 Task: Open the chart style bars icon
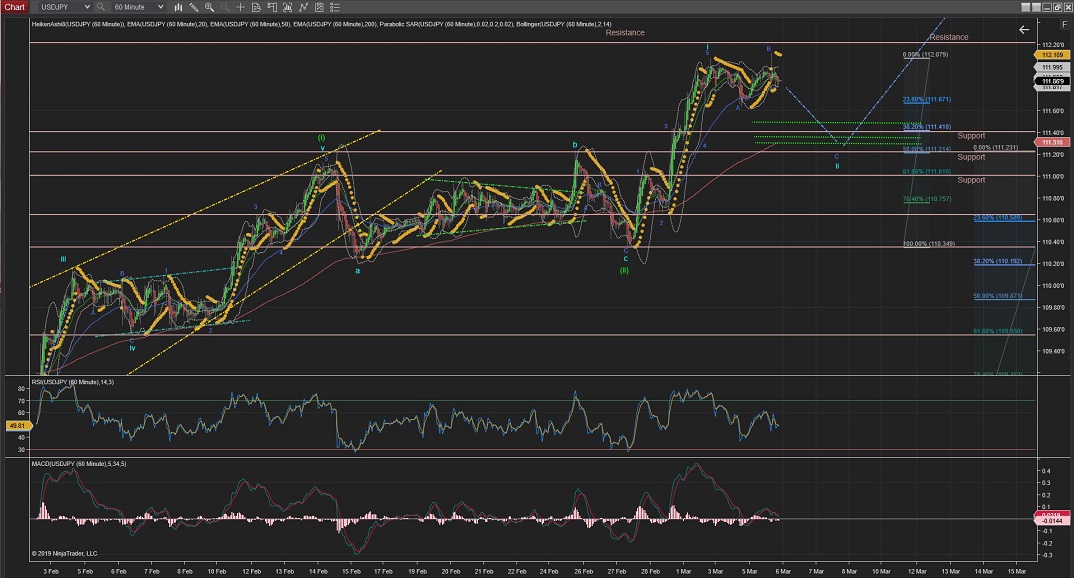tap(178, 7)
